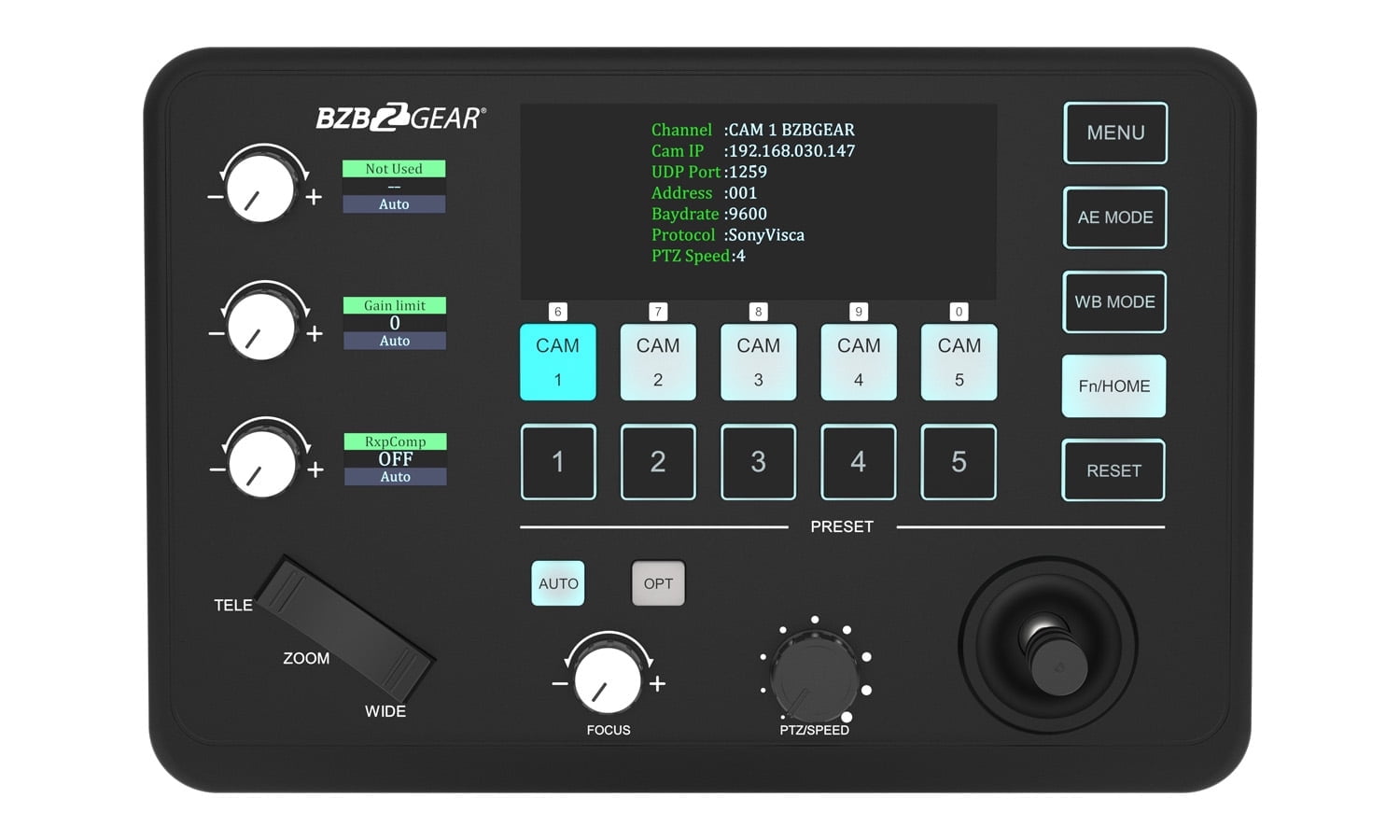This screenshot has width=1400, height=840.
Task: Open the AE MODE settings
Action: pos(1114,217)
